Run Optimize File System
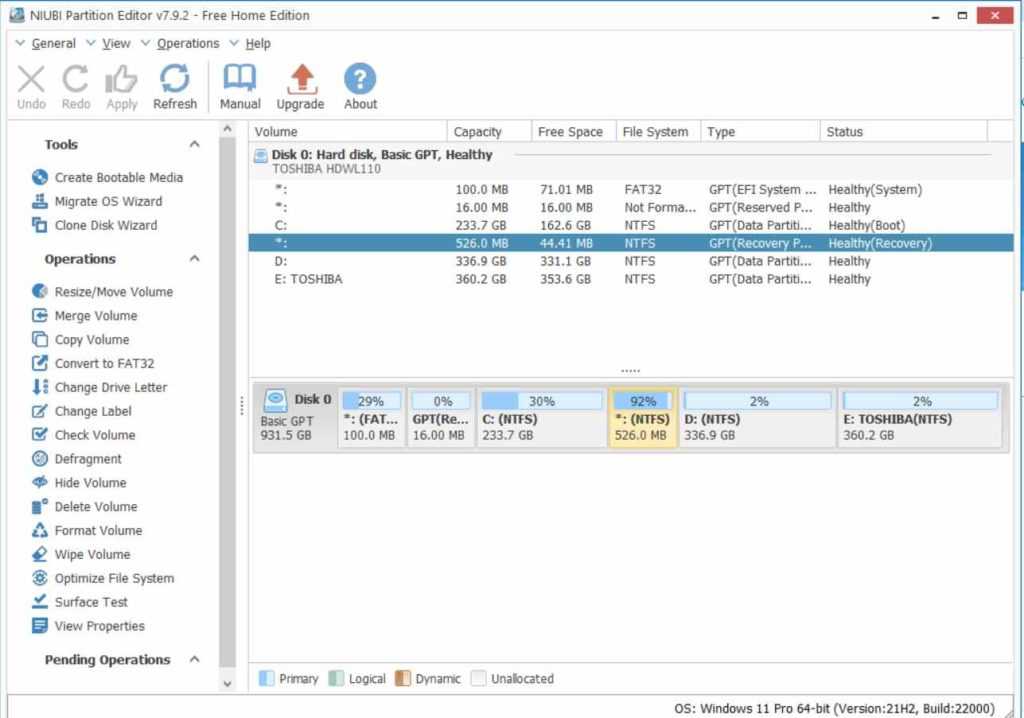 [103, 578]
